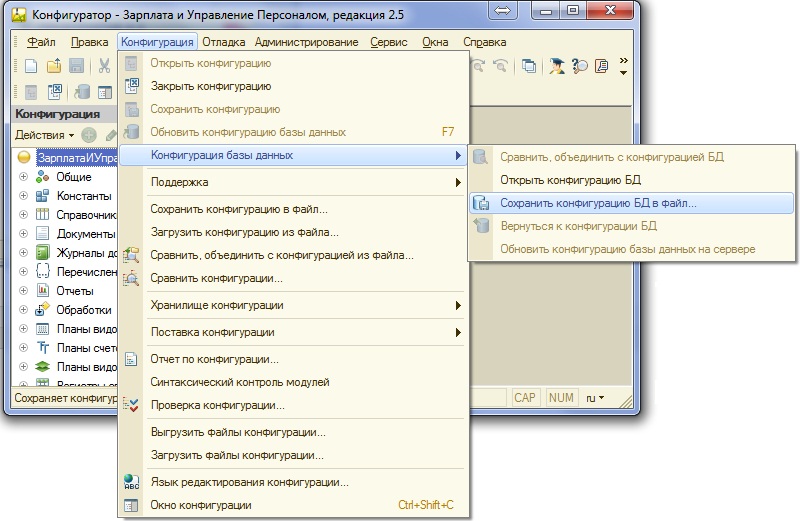Viewport: 800px width, 521px height.
Task: Open the Действия dropdown in configuration panel
Action: point(44,135)
